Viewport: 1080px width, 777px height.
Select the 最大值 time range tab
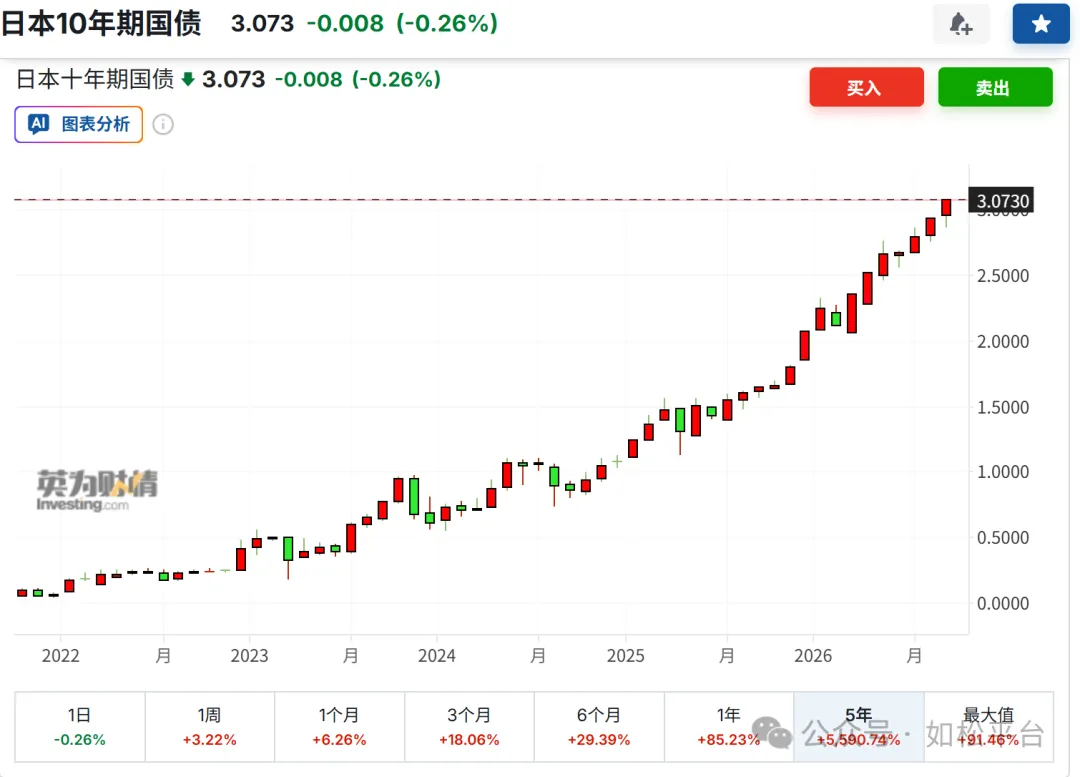coord(988,727)
